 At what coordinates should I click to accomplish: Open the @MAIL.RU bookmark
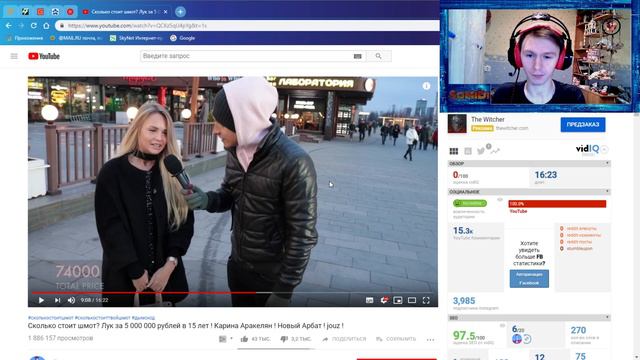pos(76,38)
